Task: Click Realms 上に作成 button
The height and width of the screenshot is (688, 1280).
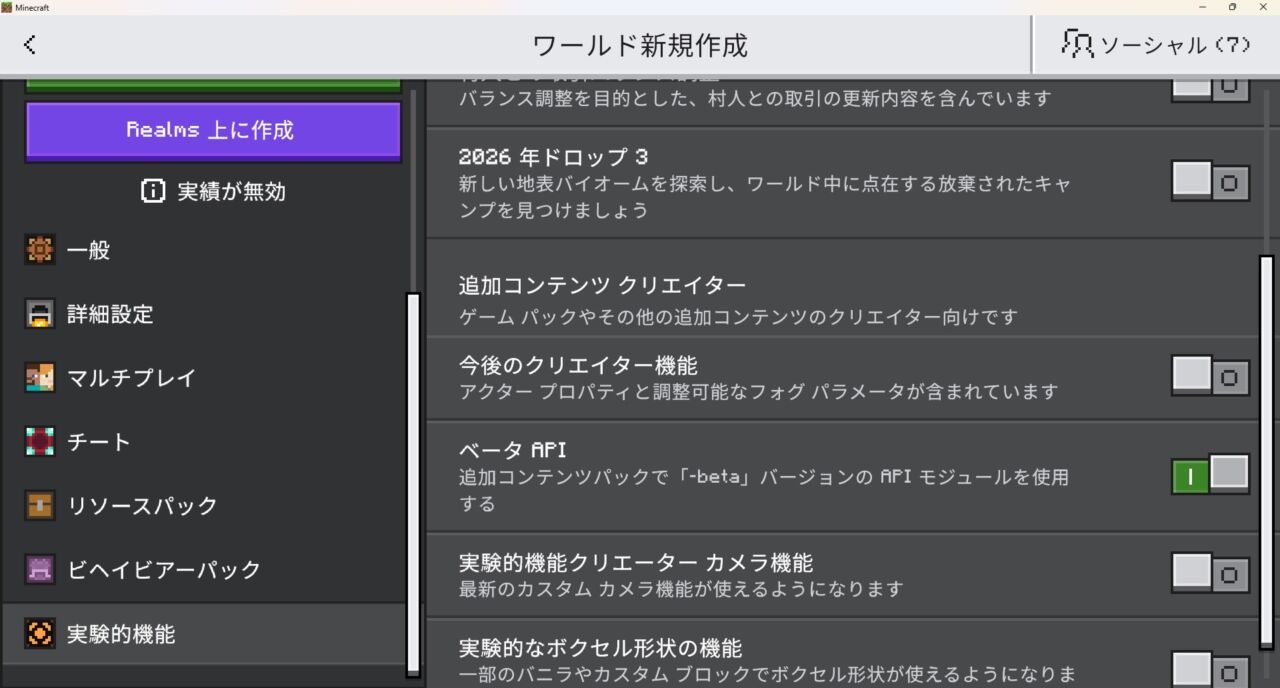Action: point(213,131)
